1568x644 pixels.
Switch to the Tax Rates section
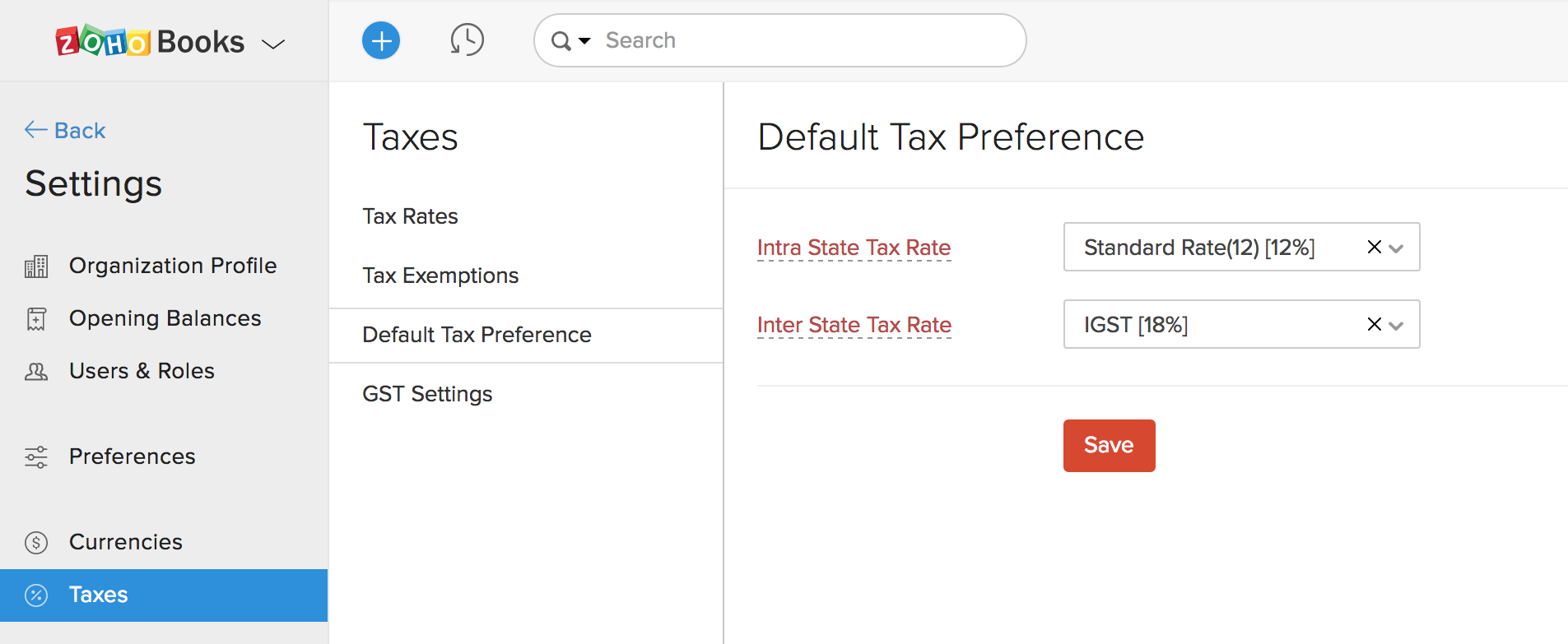click(410, 215)
